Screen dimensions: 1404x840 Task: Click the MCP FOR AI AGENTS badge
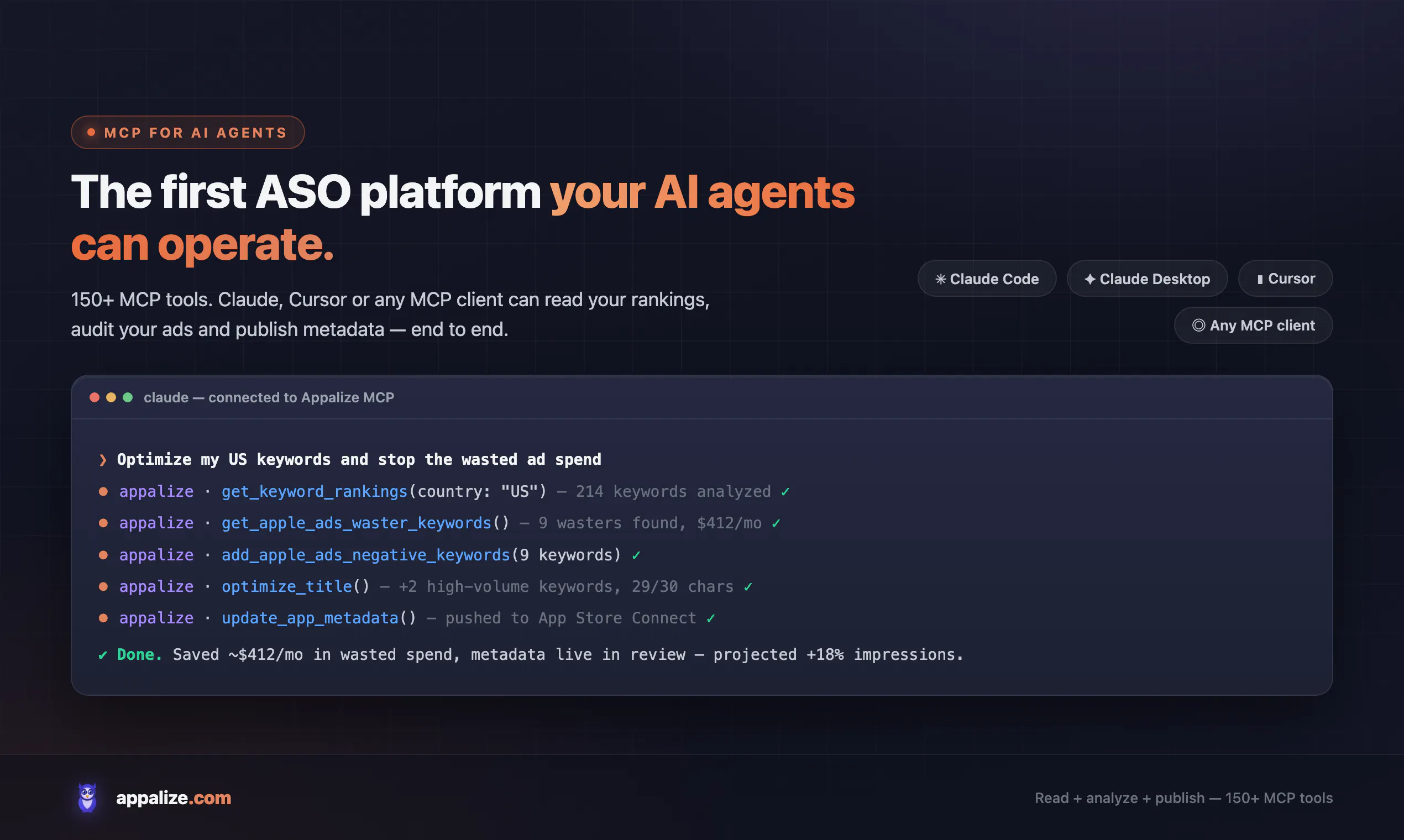coord(188,133)
